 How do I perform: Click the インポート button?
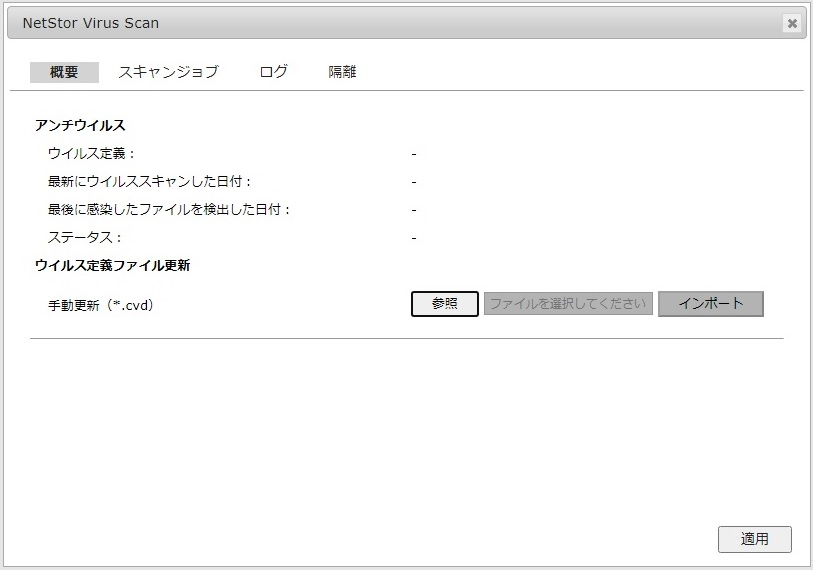pos(711,304)
